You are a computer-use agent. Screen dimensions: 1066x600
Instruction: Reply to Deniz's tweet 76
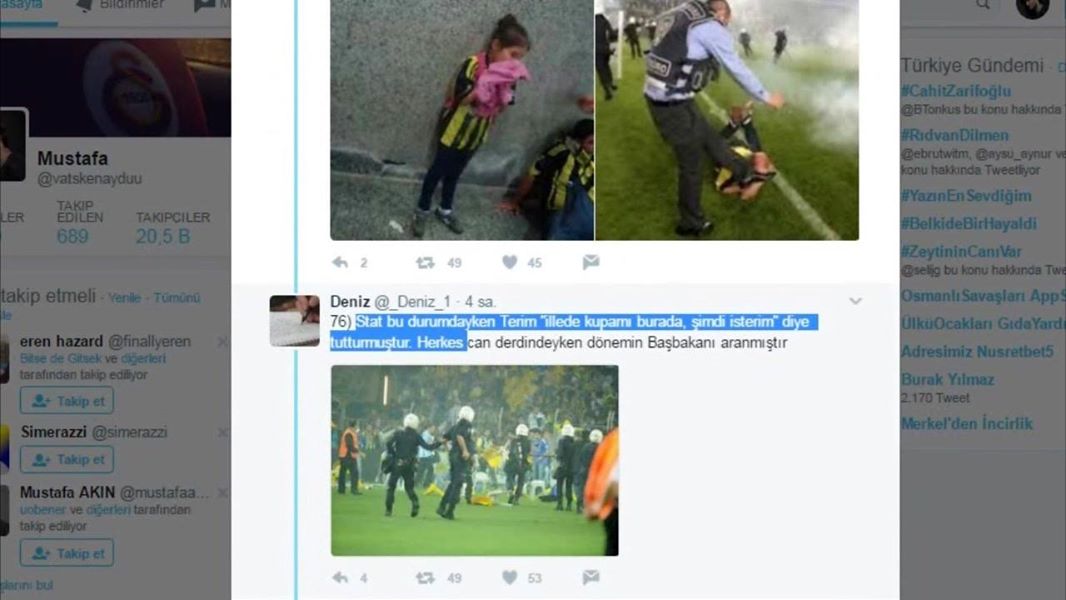(340, 578)
